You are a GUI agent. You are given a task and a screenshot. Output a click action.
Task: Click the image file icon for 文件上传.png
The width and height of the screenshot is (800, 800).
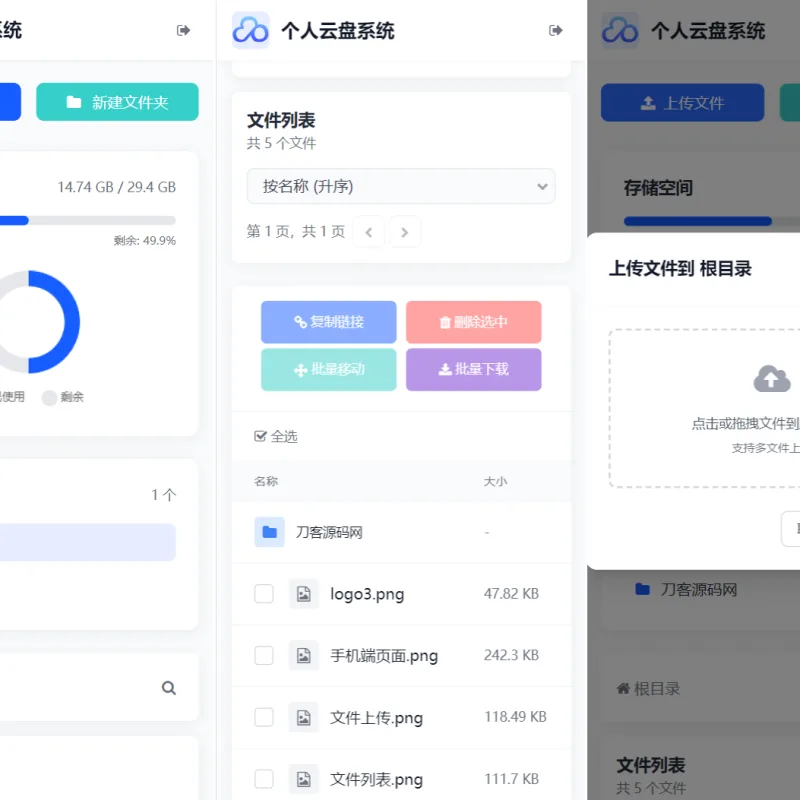pyautogui.click(x=304, y=717)
